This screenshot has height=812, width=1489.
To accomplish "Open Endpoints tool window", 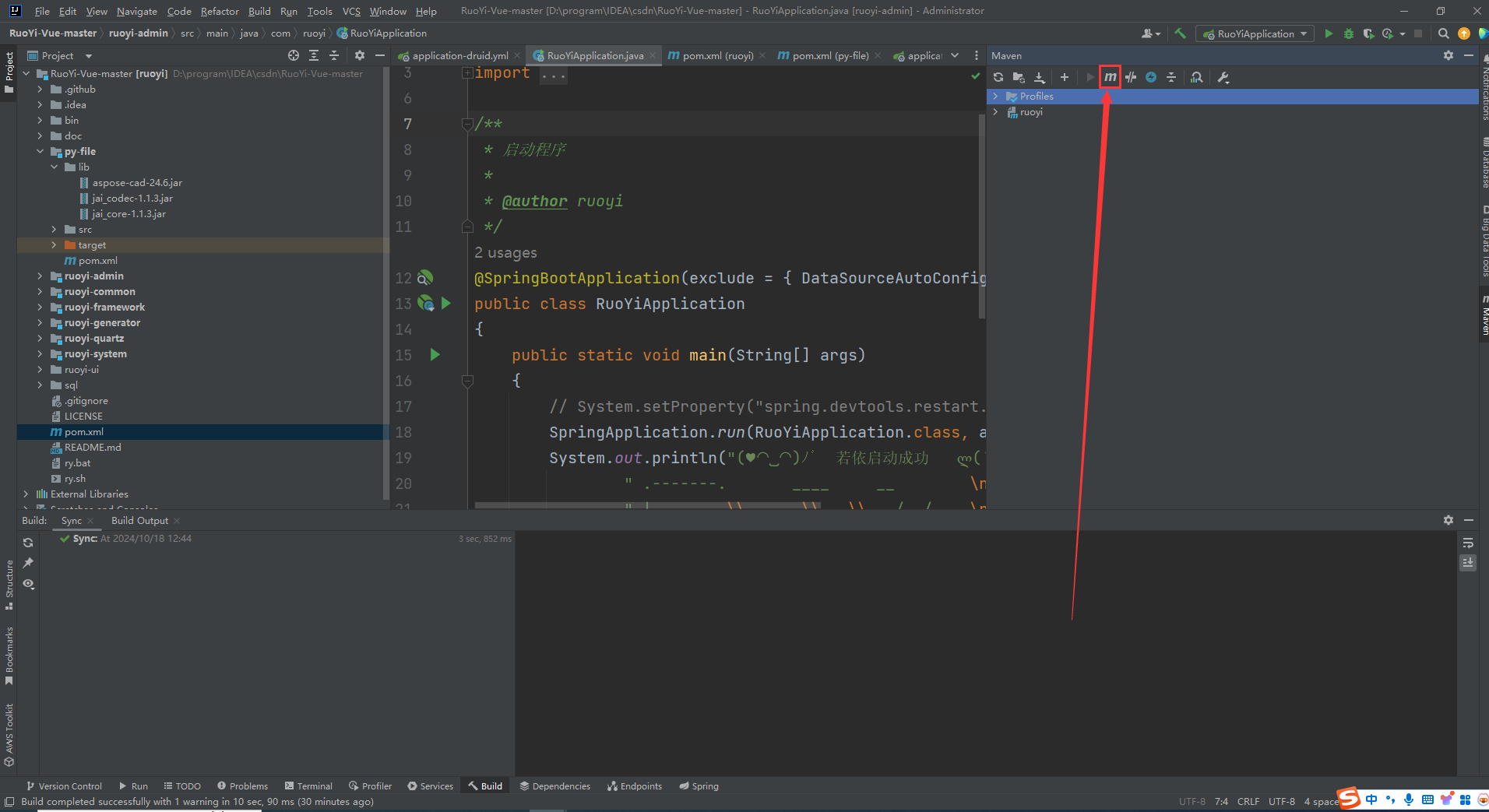I will (635, 786).
